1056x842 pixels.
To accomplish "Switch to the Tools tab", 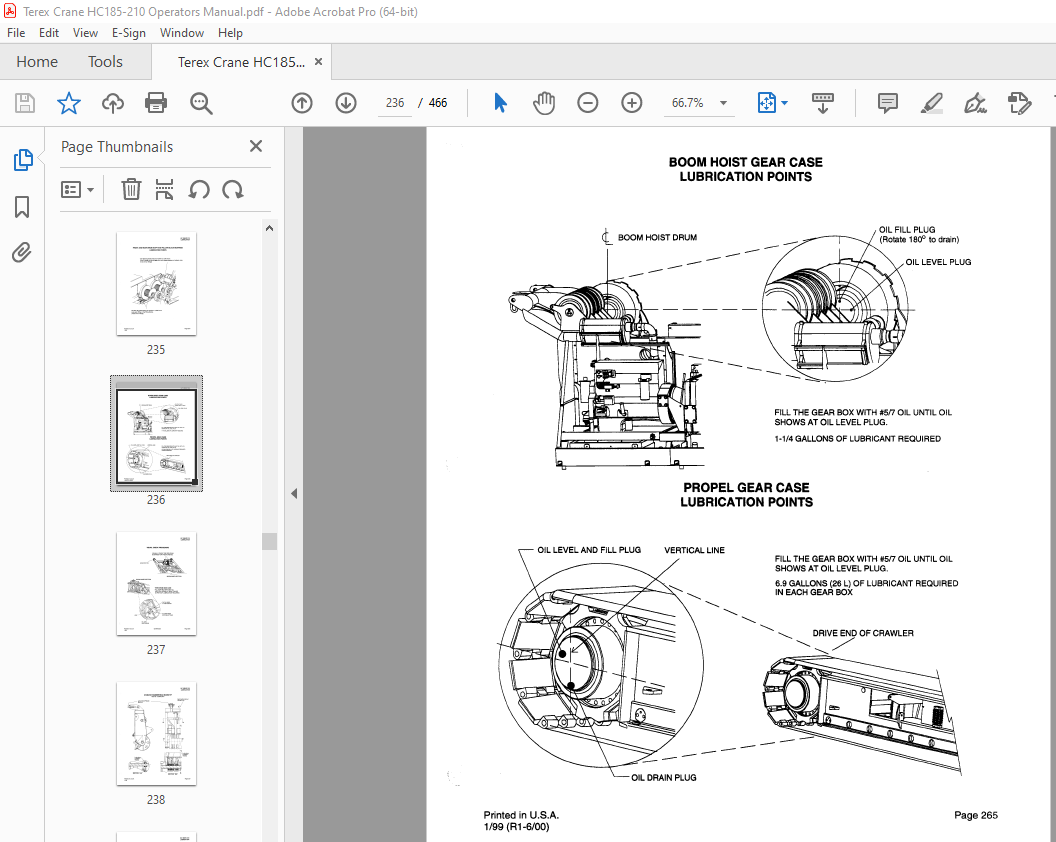I will [105, 62].
